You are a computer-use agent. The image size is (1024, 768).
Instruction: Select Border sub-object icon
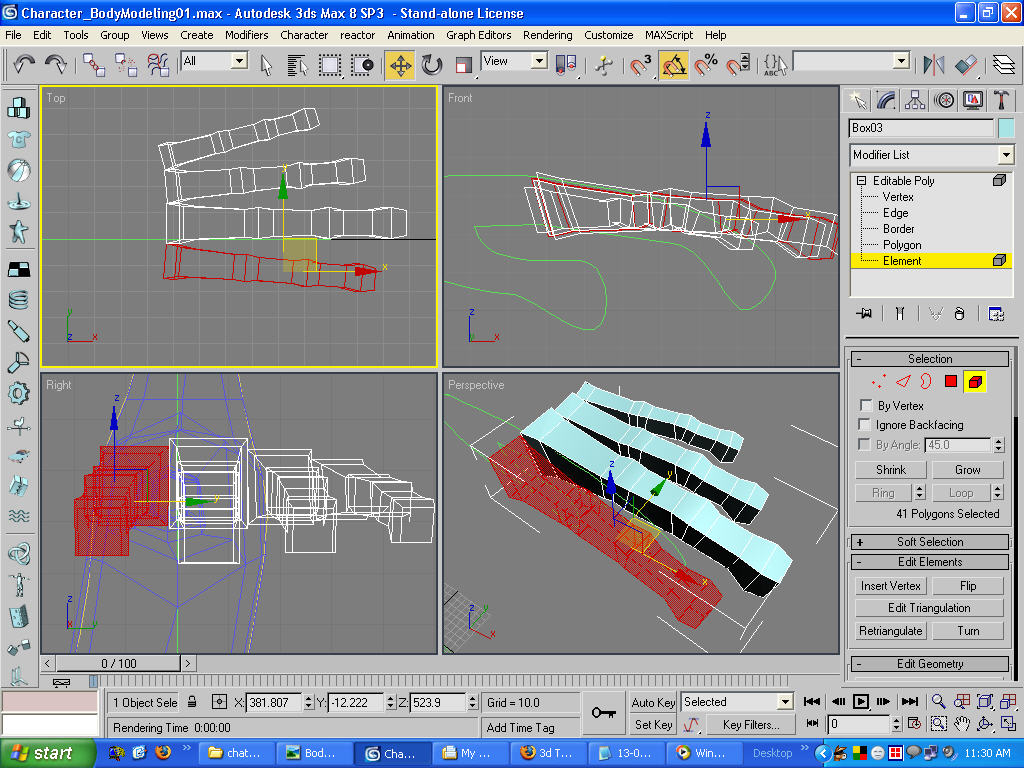pos(926,381)
